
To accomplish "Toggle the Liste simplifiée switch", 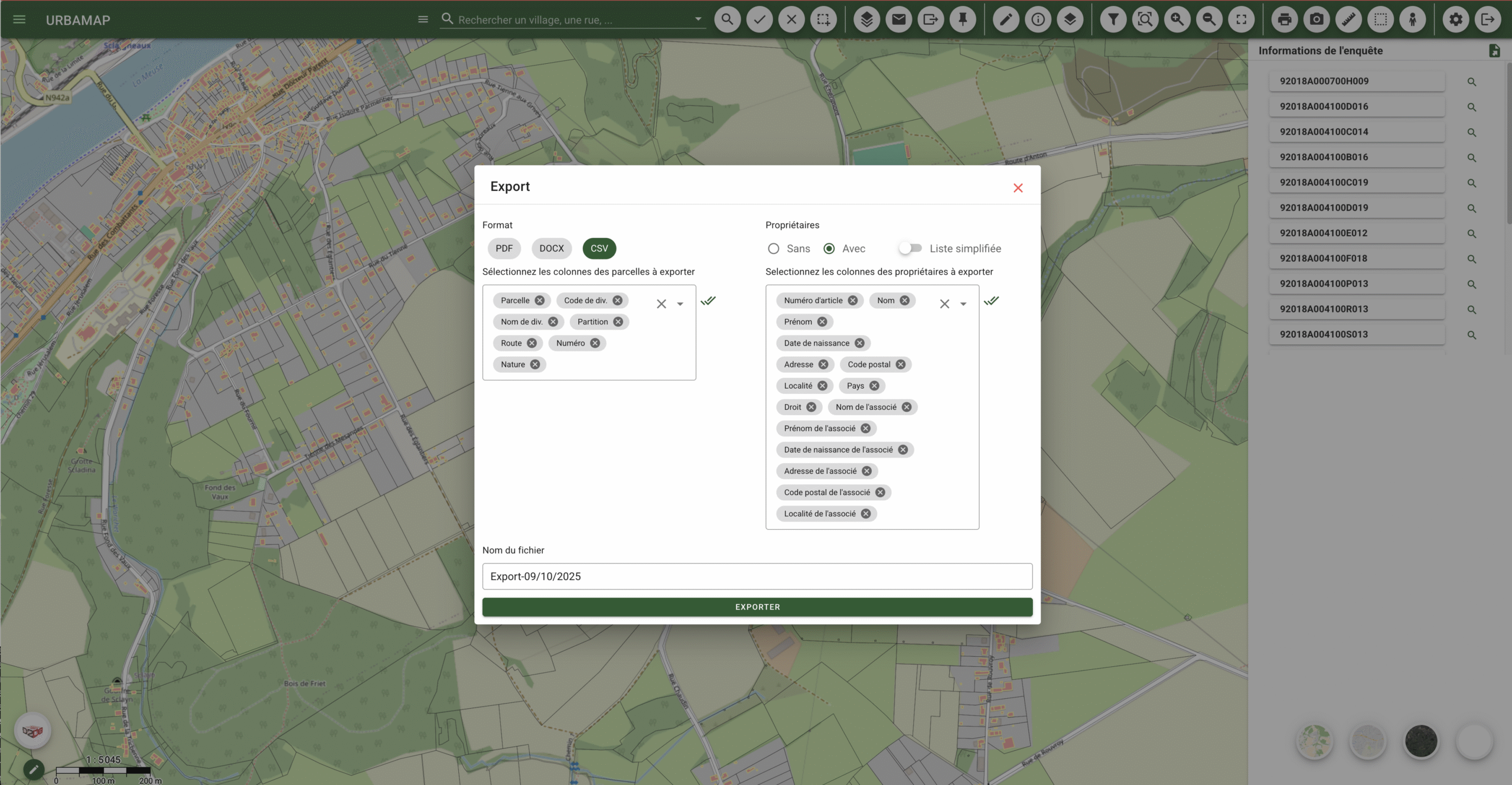I will [910, 249].
